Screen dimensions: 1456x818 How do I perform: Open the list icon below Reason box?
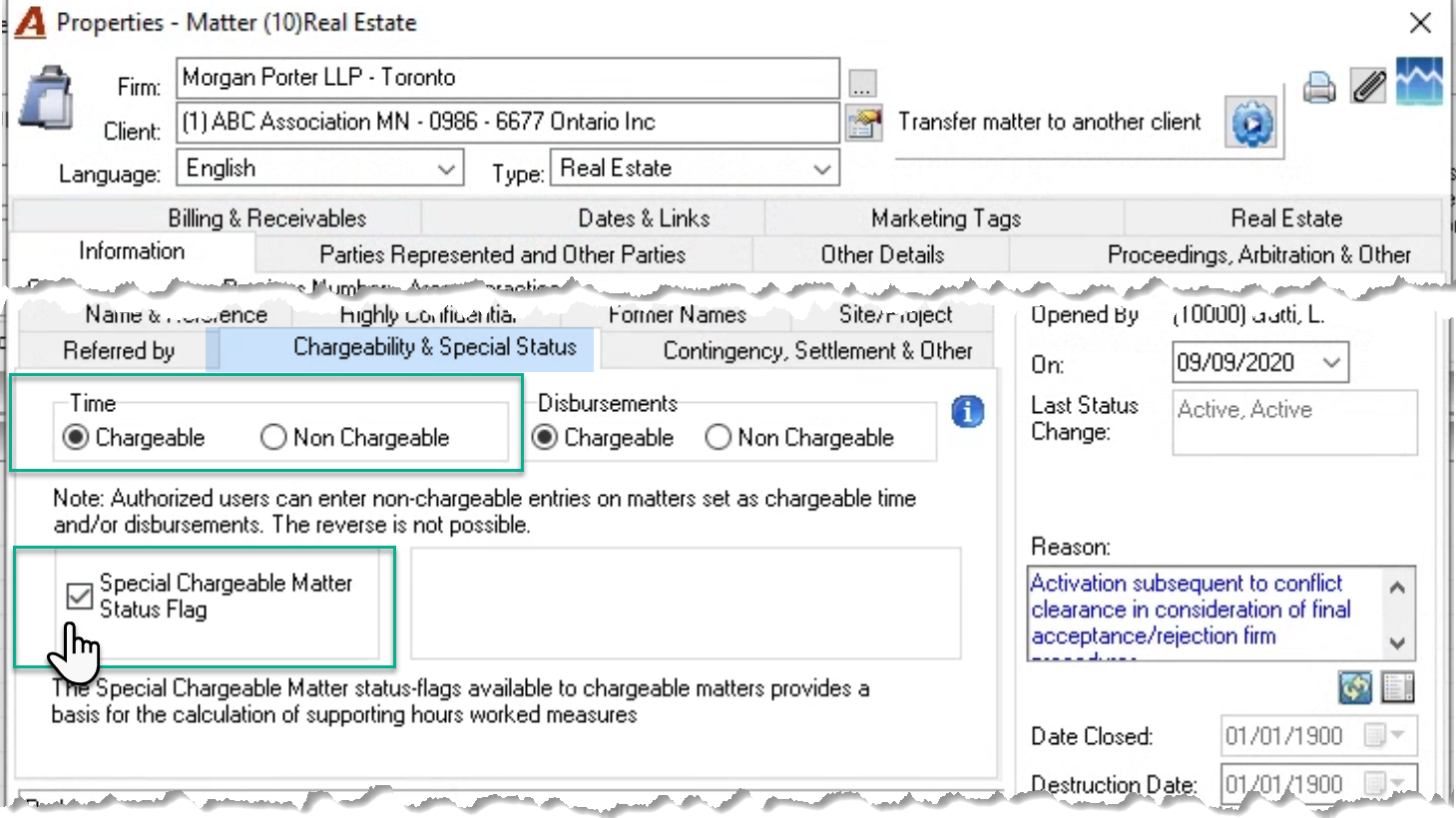tap(1398, 687)
